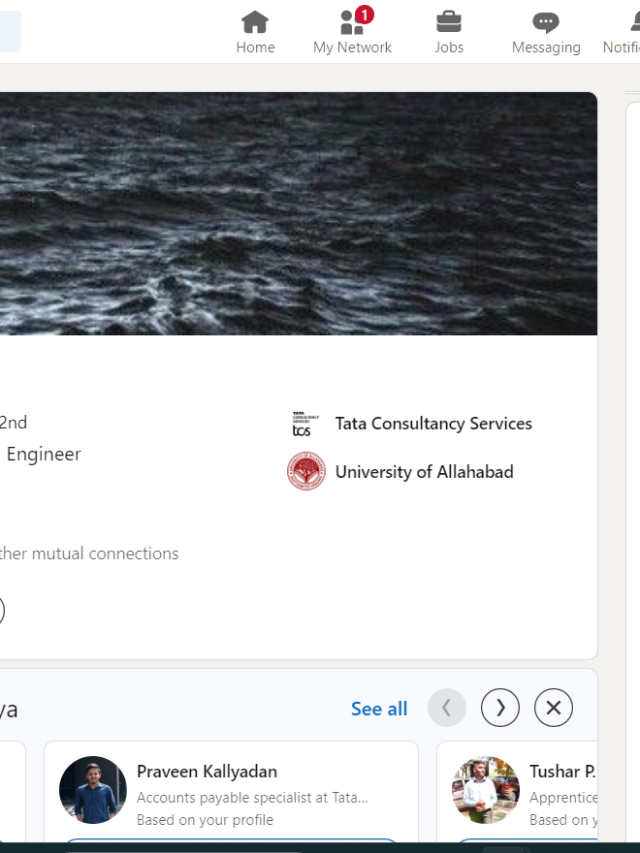The image size is (640, 853).
Task: Open the My Network icon
Action: tap(352, 22)
